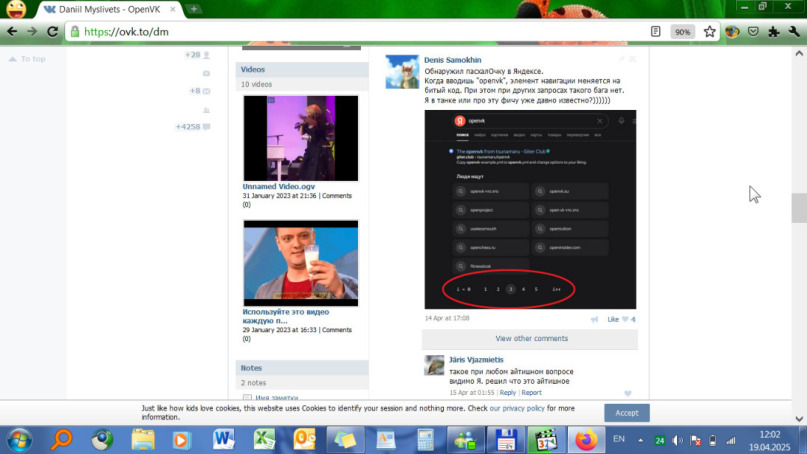Open the privacy policy link
This screenshot has height=454, width=807.
pyautogui.click(x=517, y=408)
